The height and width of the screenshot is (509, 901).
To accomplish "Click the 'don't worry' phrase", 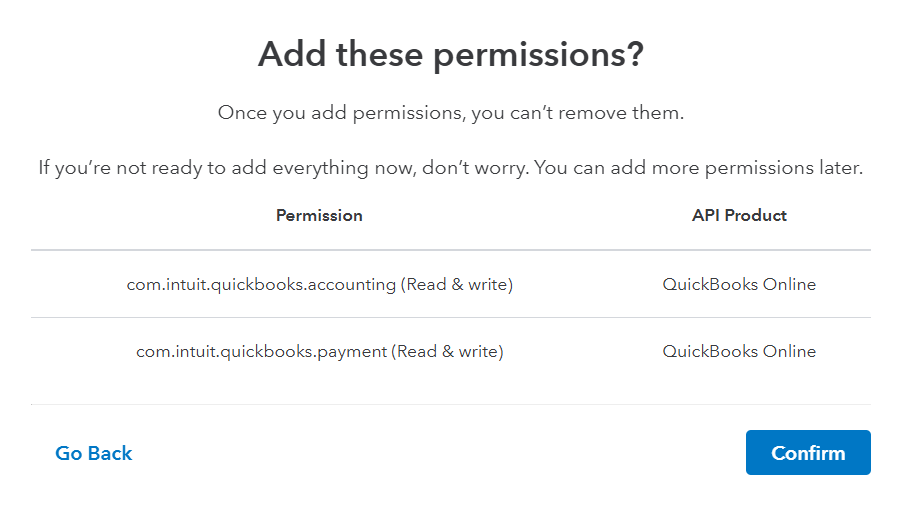I will pos(476,168).
